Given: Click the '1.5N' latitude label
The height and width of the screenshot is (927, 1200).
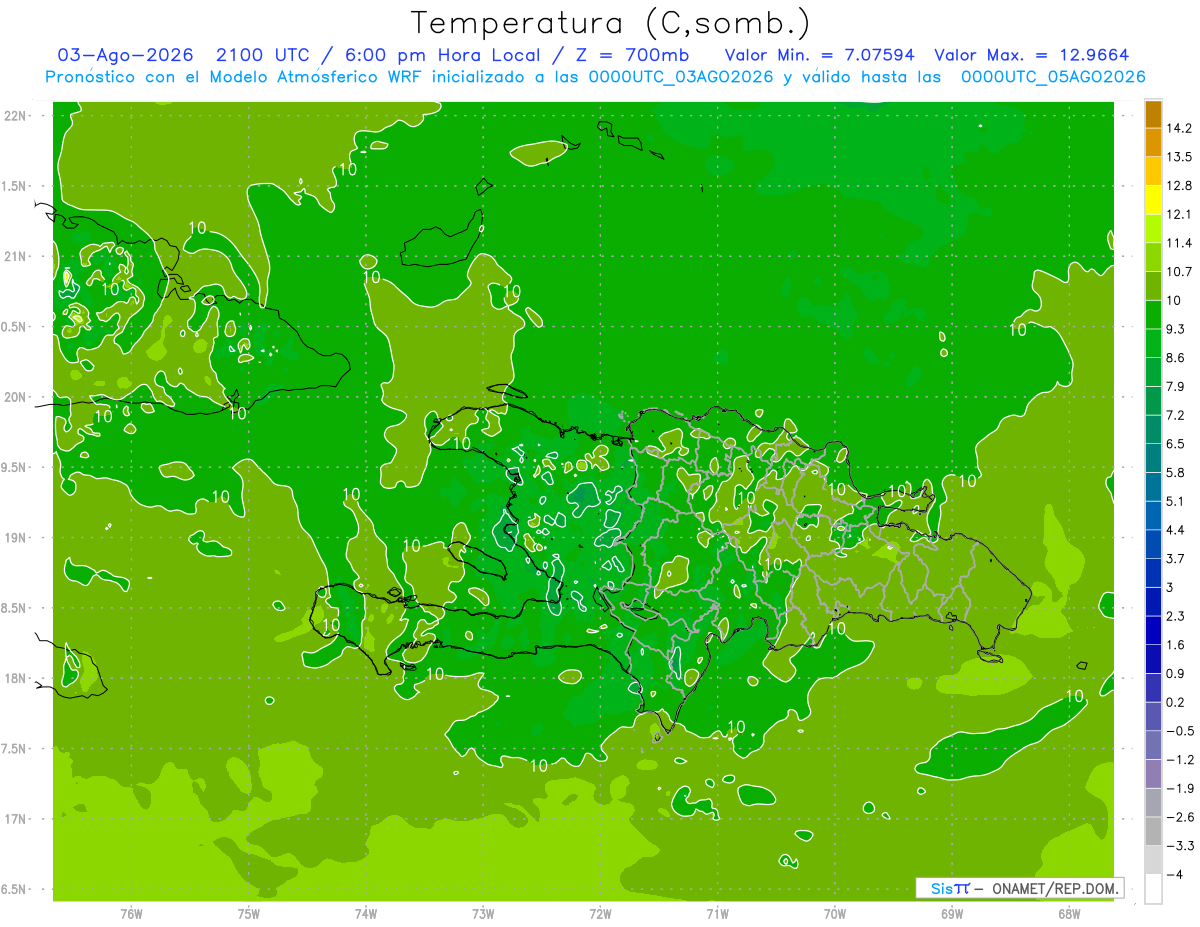Looking at the screenshot, I should (16, 186).
